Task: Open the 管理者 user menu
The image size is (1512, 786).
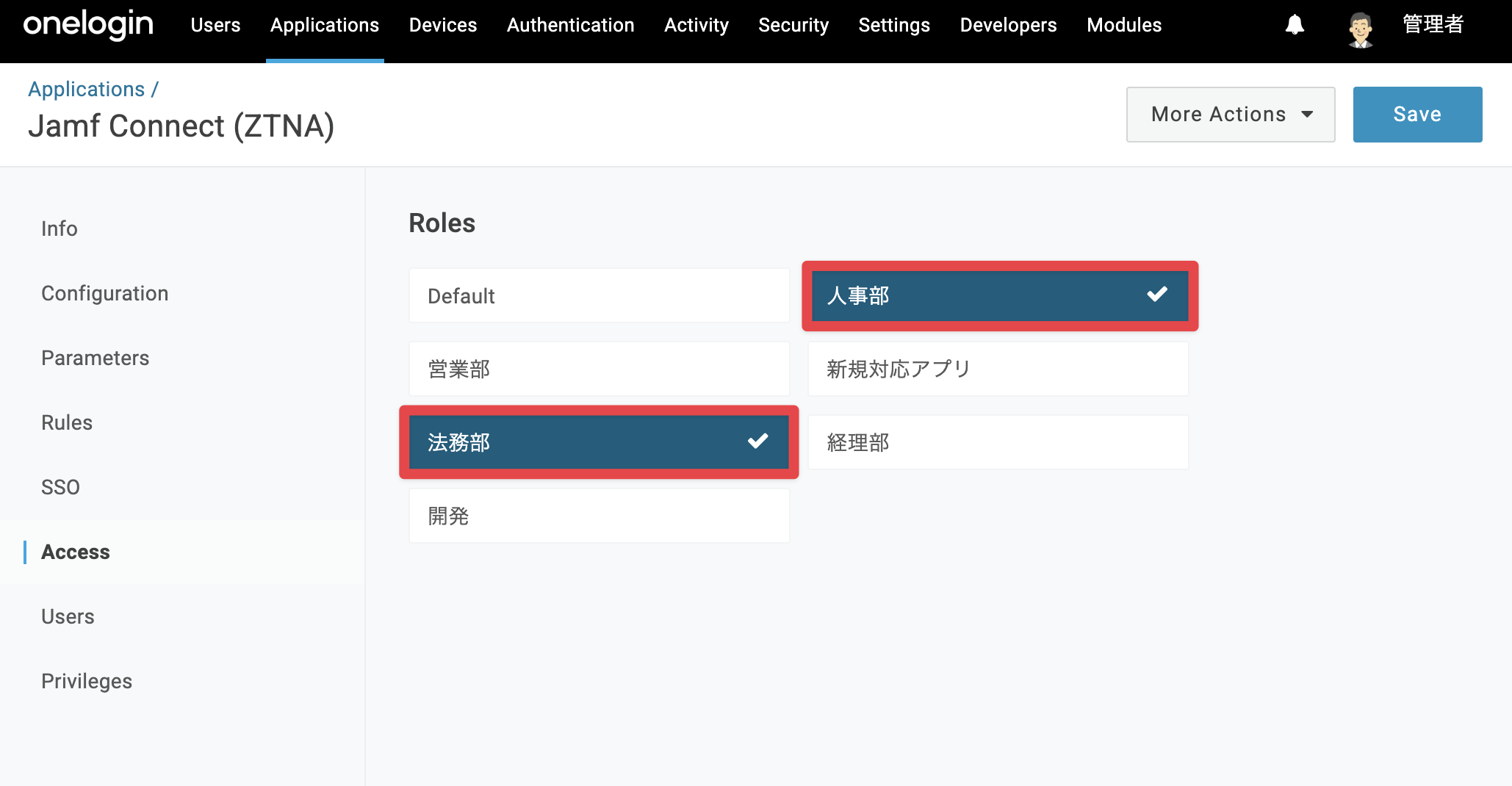Action: (x=1433, y=25)
